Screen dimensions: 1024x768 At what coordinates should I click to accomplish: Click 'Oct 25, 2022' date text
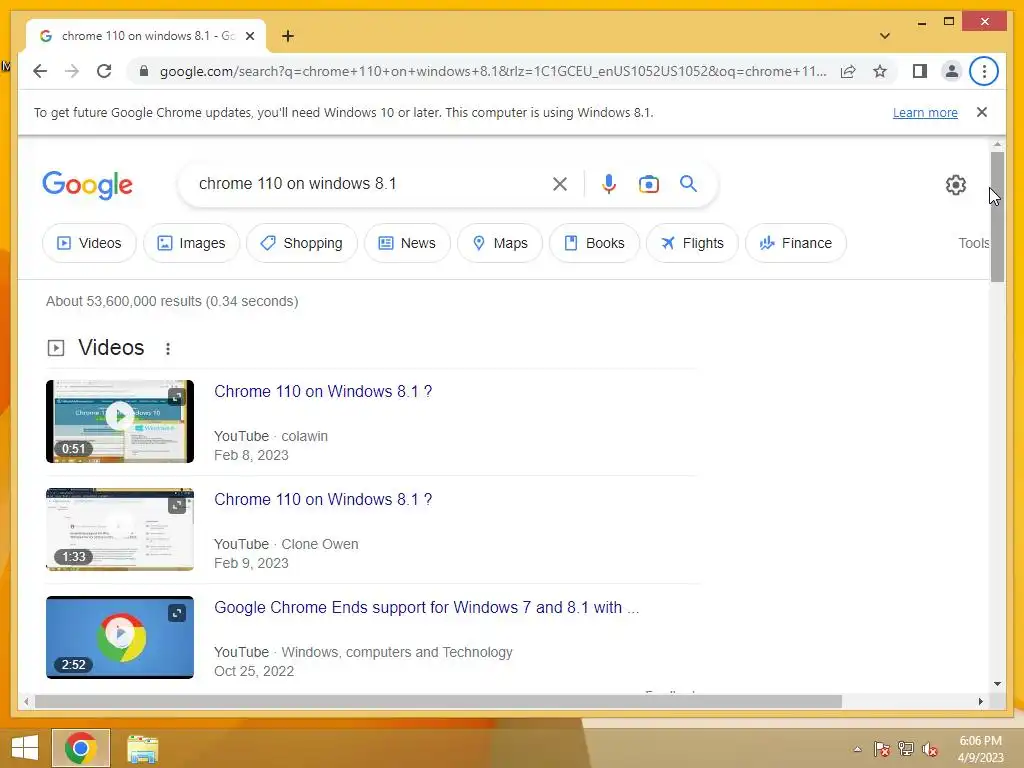click(x=254, y=671)
